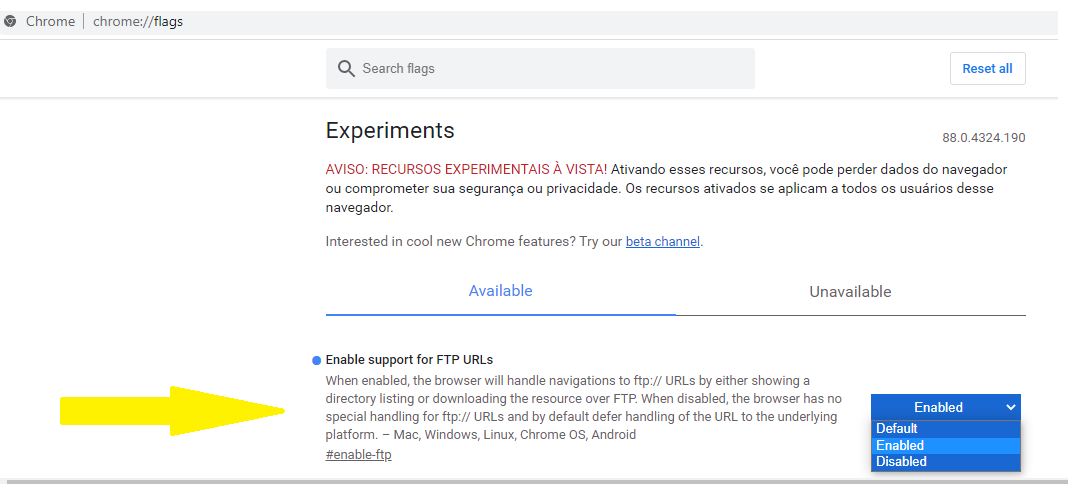Image resolution: width=1068 pixels, height=484 pixels.
Task: Click the magnifier icon in search box
Action: (346, 68)
